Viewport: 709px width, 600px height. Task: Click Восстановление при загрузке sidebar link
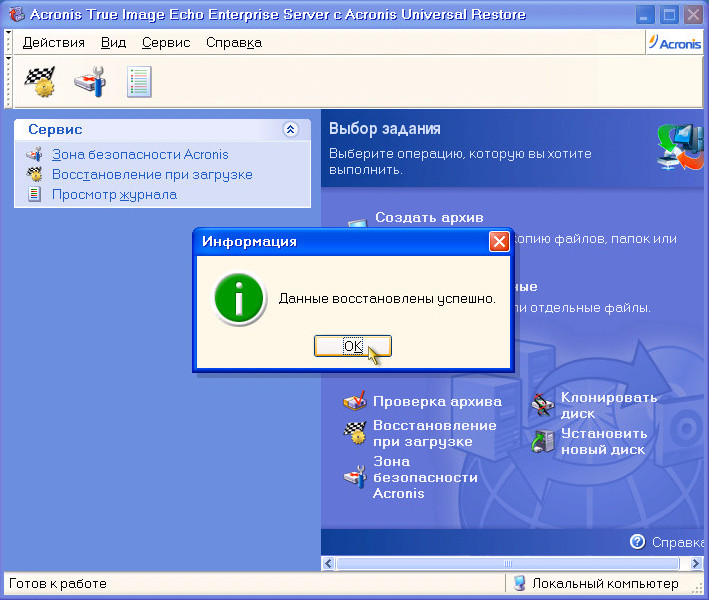click(x=152, y=174)
